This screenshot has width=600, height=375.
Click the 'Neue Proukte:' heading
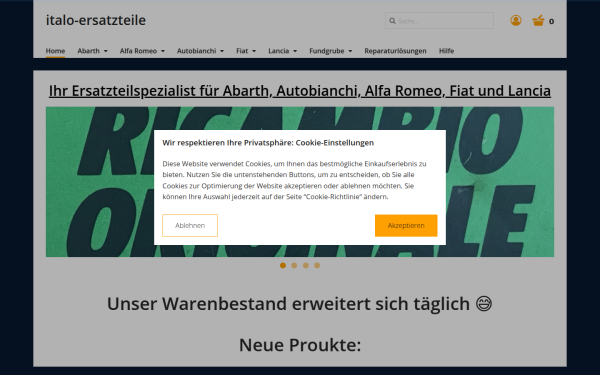point(300,345)
